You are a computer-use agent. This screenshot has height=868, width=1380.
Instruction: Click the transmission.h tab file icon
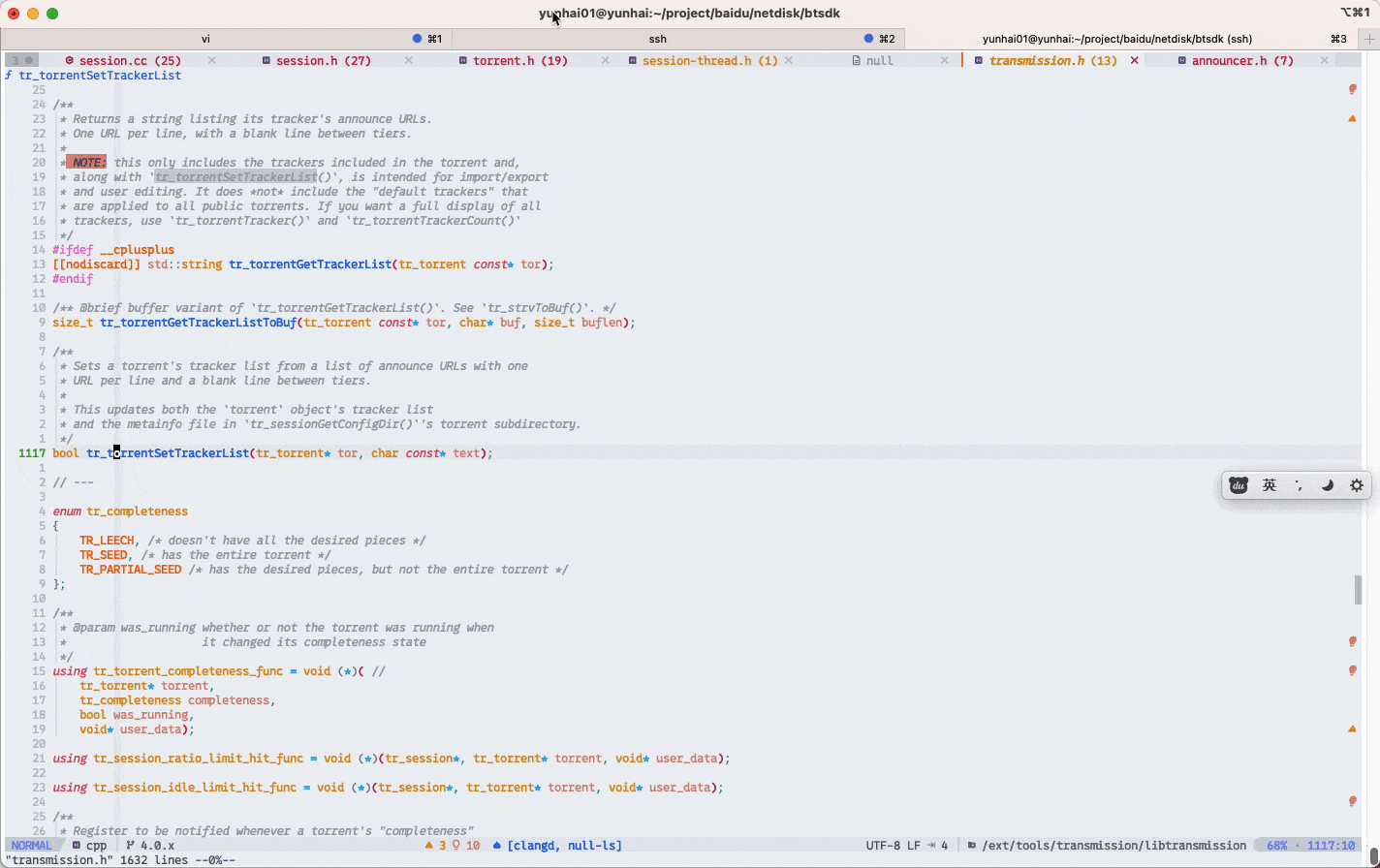(x=979, y=60)
